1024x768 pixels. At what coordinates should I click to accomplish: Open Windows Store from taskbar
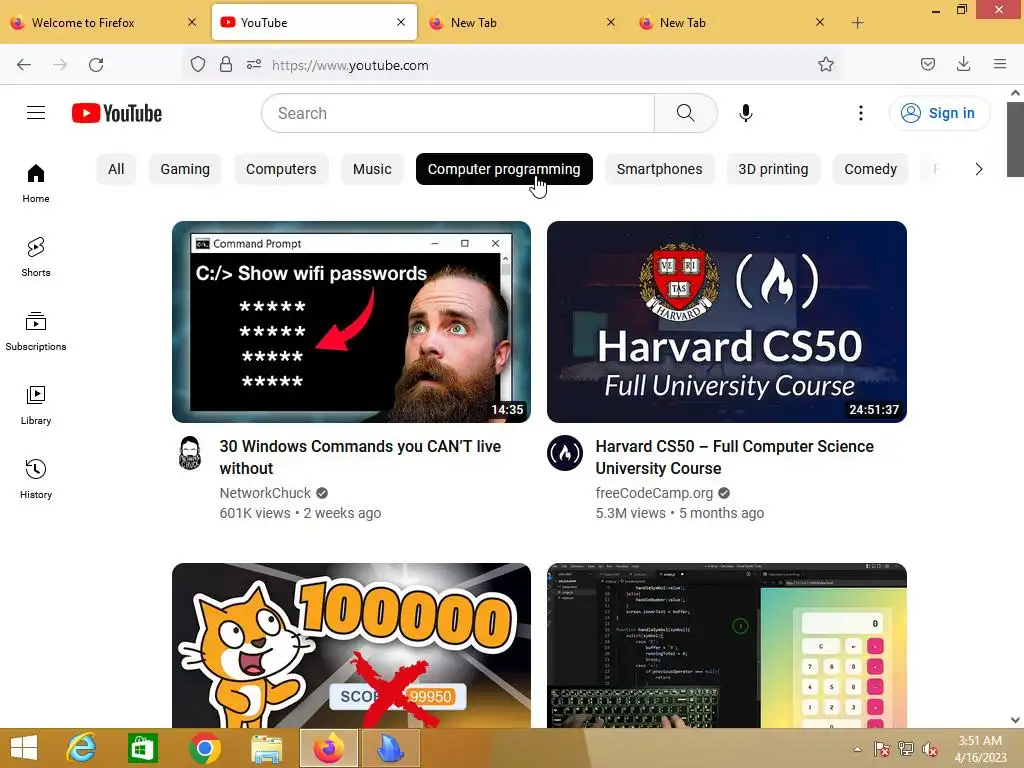(142, 748)
